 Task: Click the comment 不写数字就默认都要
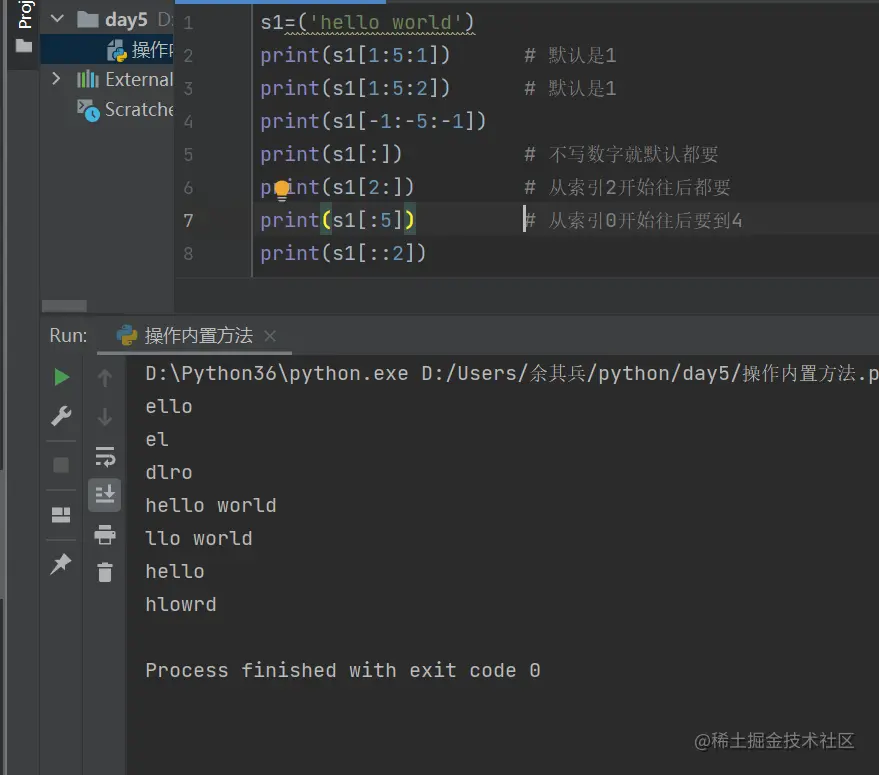(x=621, y=154)
